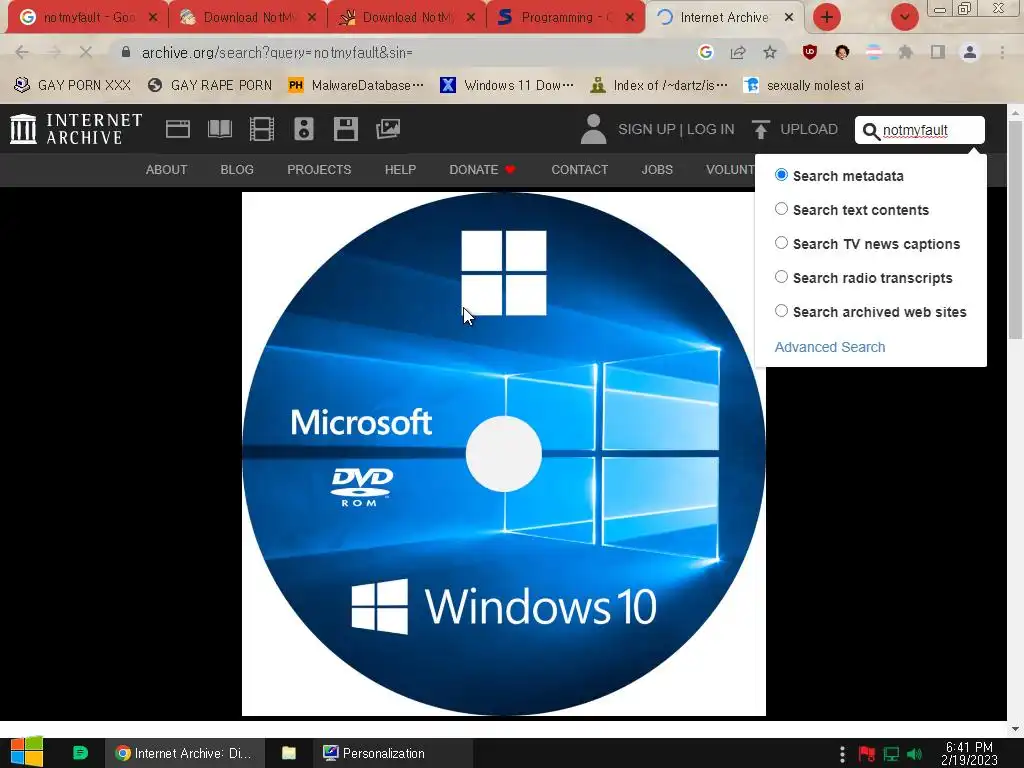
Task: Select Search radio transcripts option
Action: point(781,277)
